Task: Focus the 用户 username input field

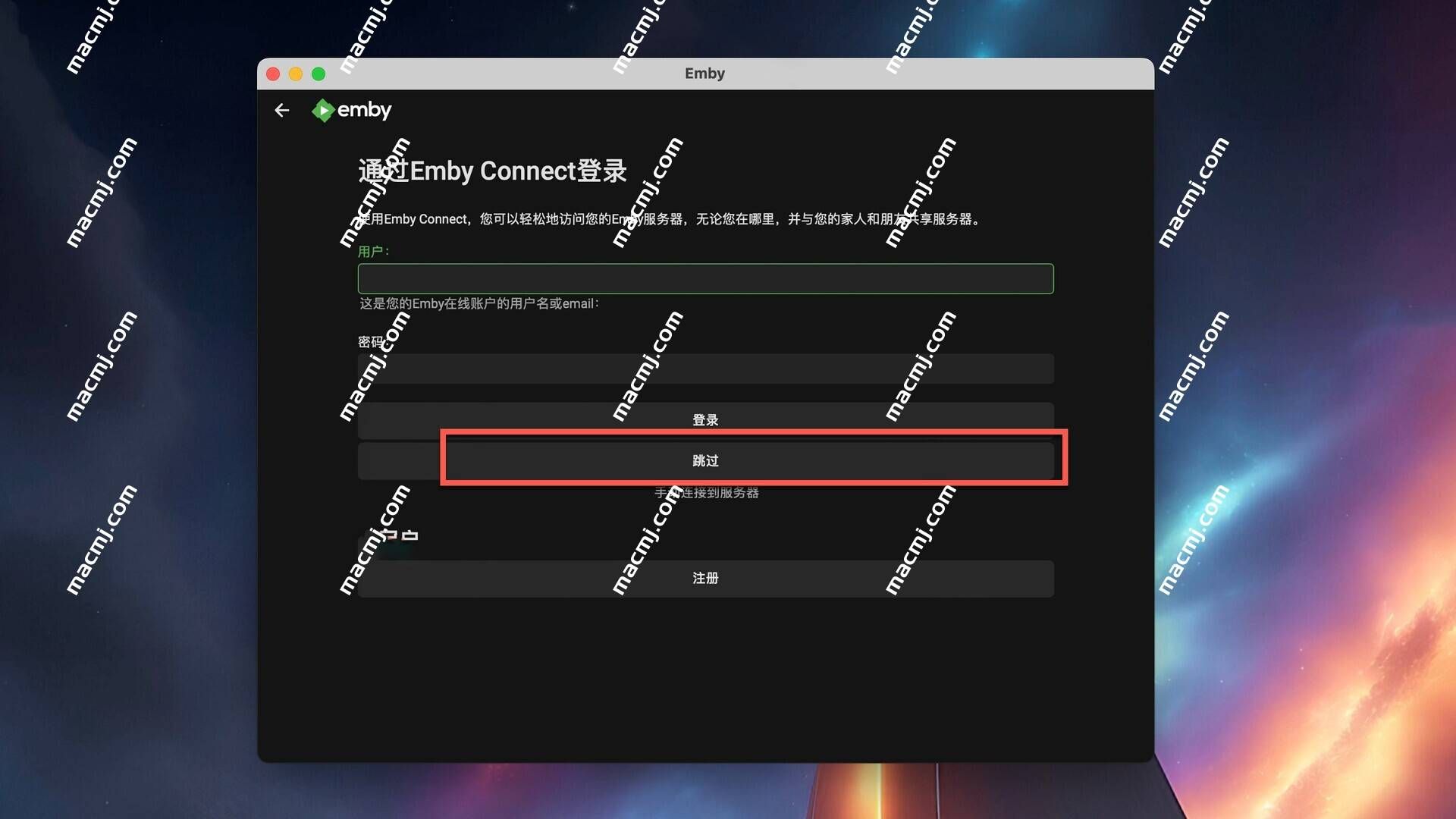Action: click(x=705, y=279)
